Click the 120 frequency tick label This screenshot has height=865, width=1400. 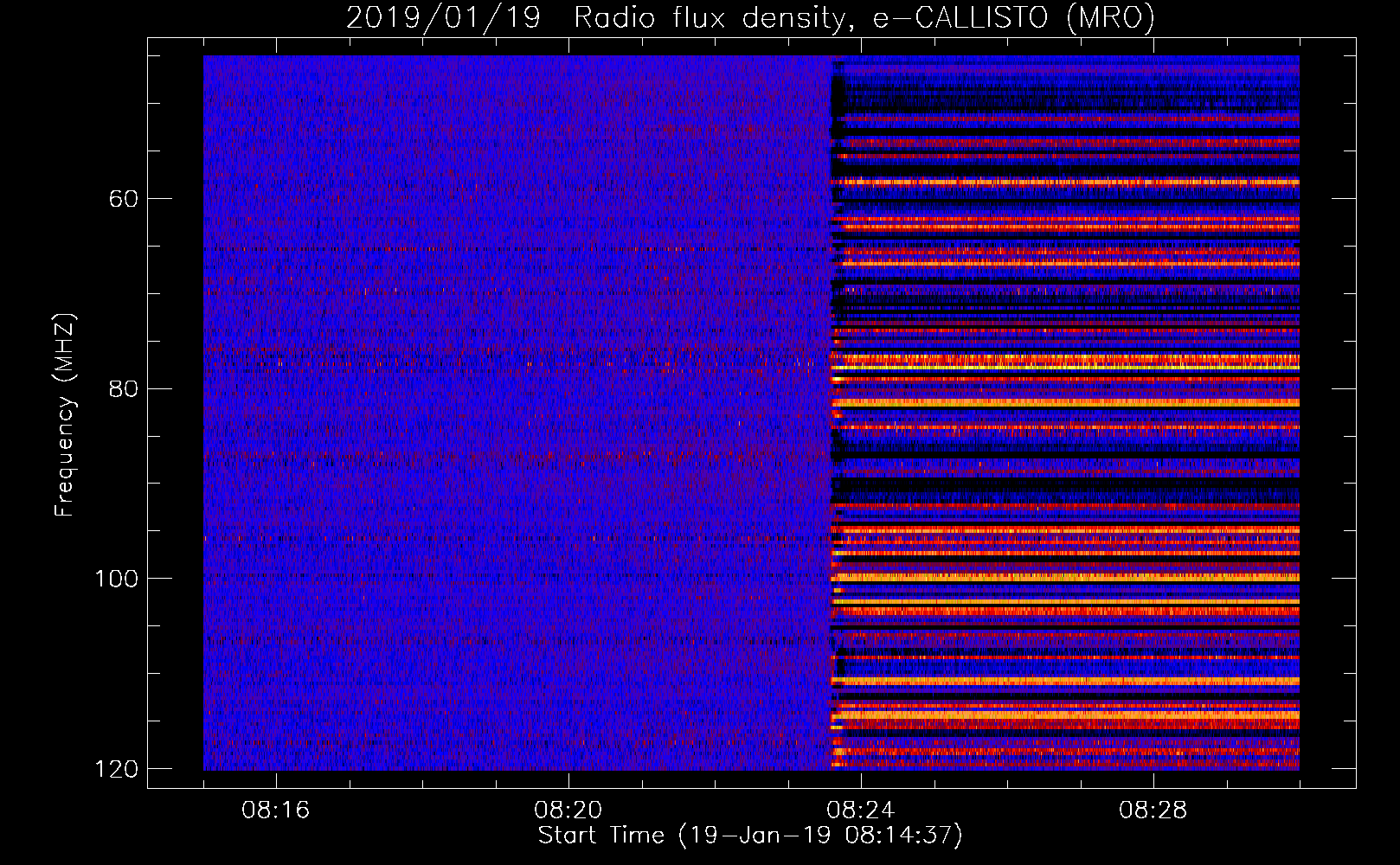coord(116,769)
